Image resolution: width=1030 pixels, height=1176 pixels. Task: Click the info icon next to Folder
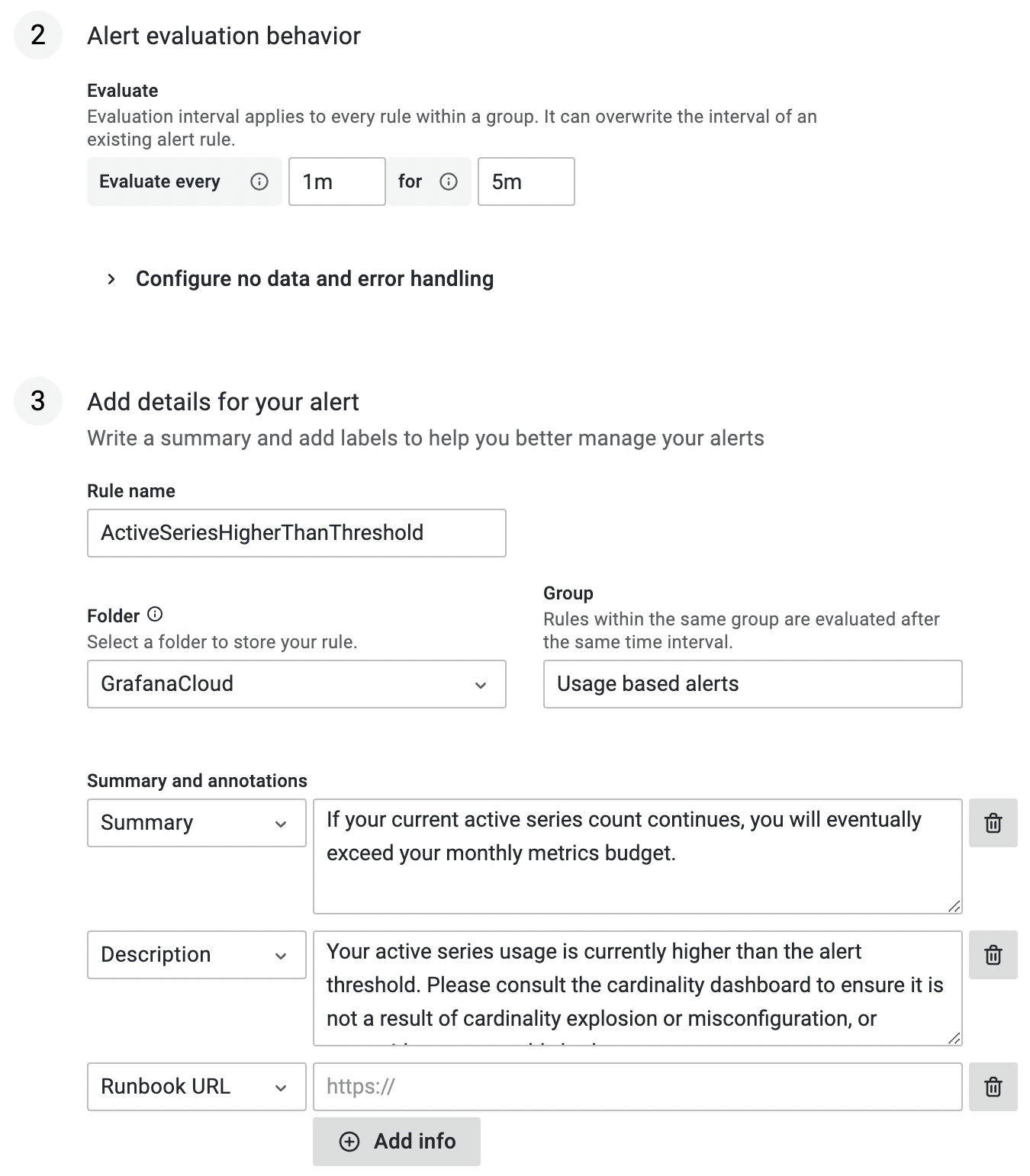(x=155, y=615)
